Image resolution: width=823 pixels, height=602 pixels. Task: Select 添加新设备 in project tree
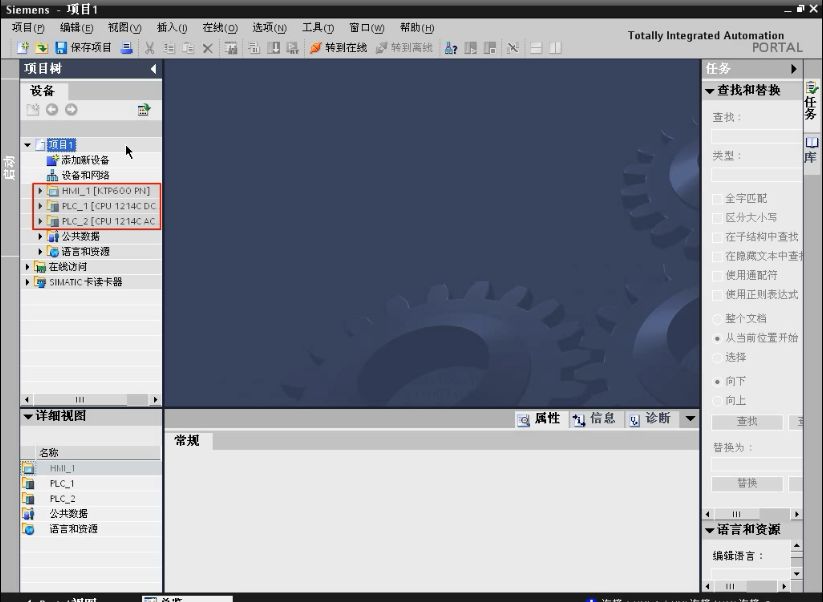pos(85,160)
